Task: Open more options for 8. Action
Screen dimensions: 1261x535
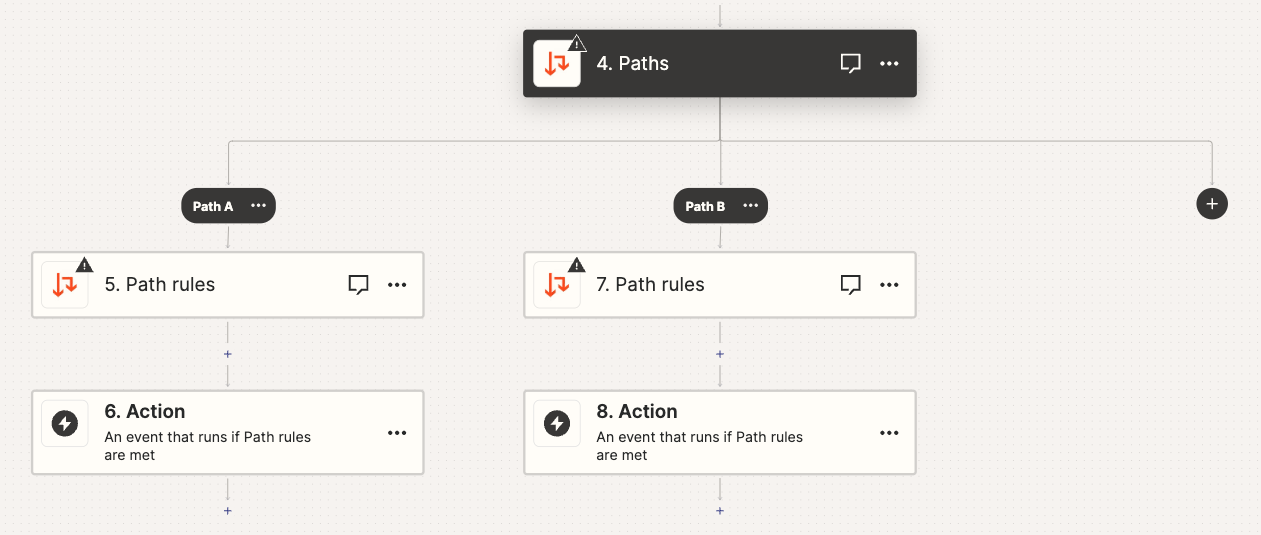Action: coord(889,433)
